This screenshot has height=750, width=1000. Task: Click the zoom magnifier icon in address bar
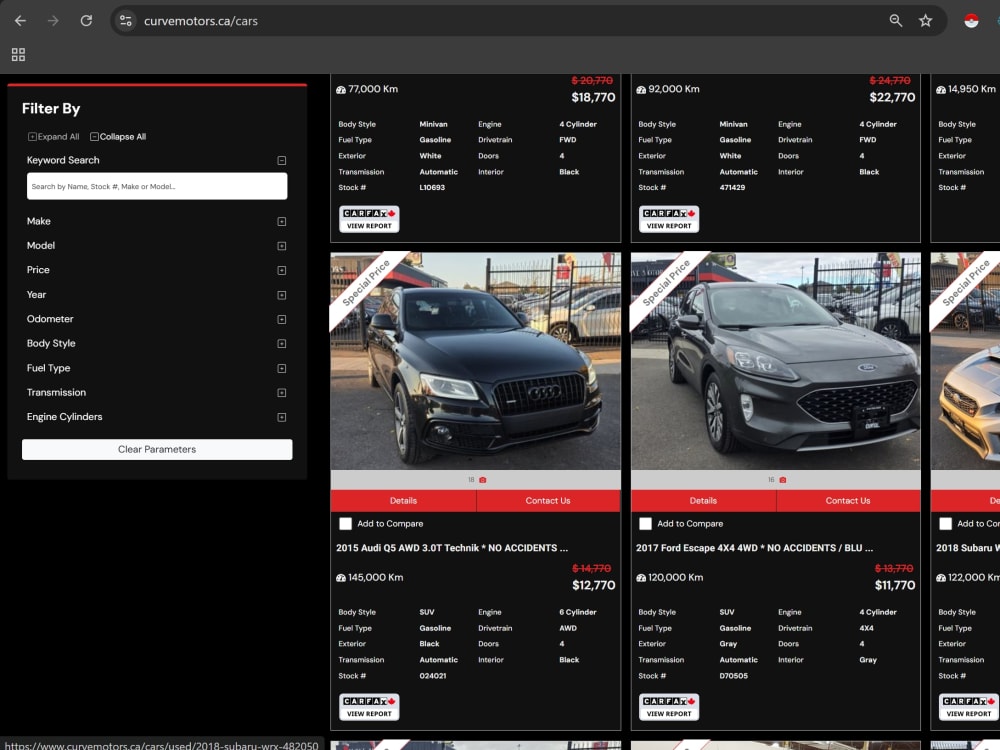pyautogui.click(x=895, y=21)
